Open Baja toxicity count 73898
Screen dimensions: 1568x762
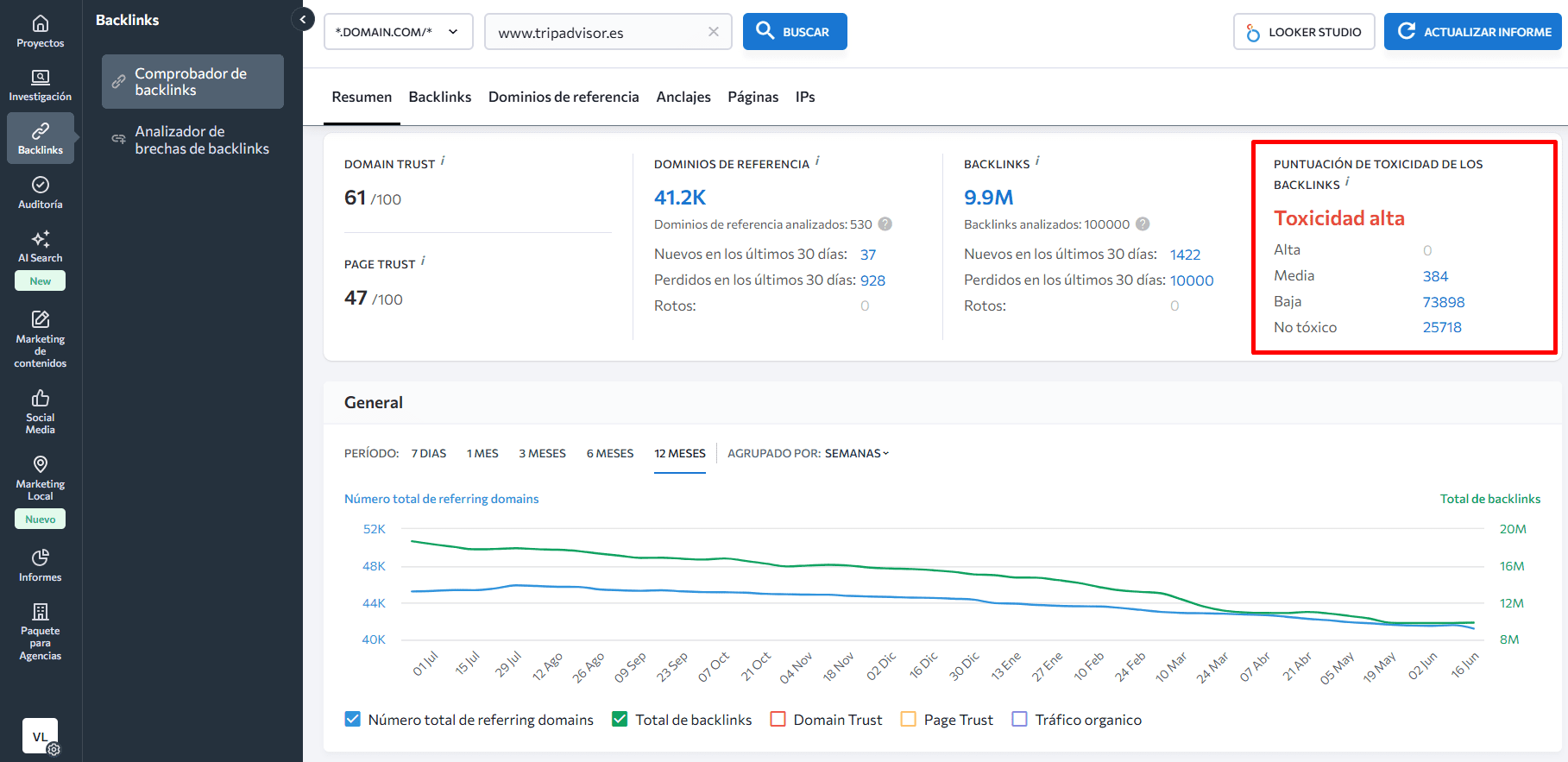point(1444,302)
